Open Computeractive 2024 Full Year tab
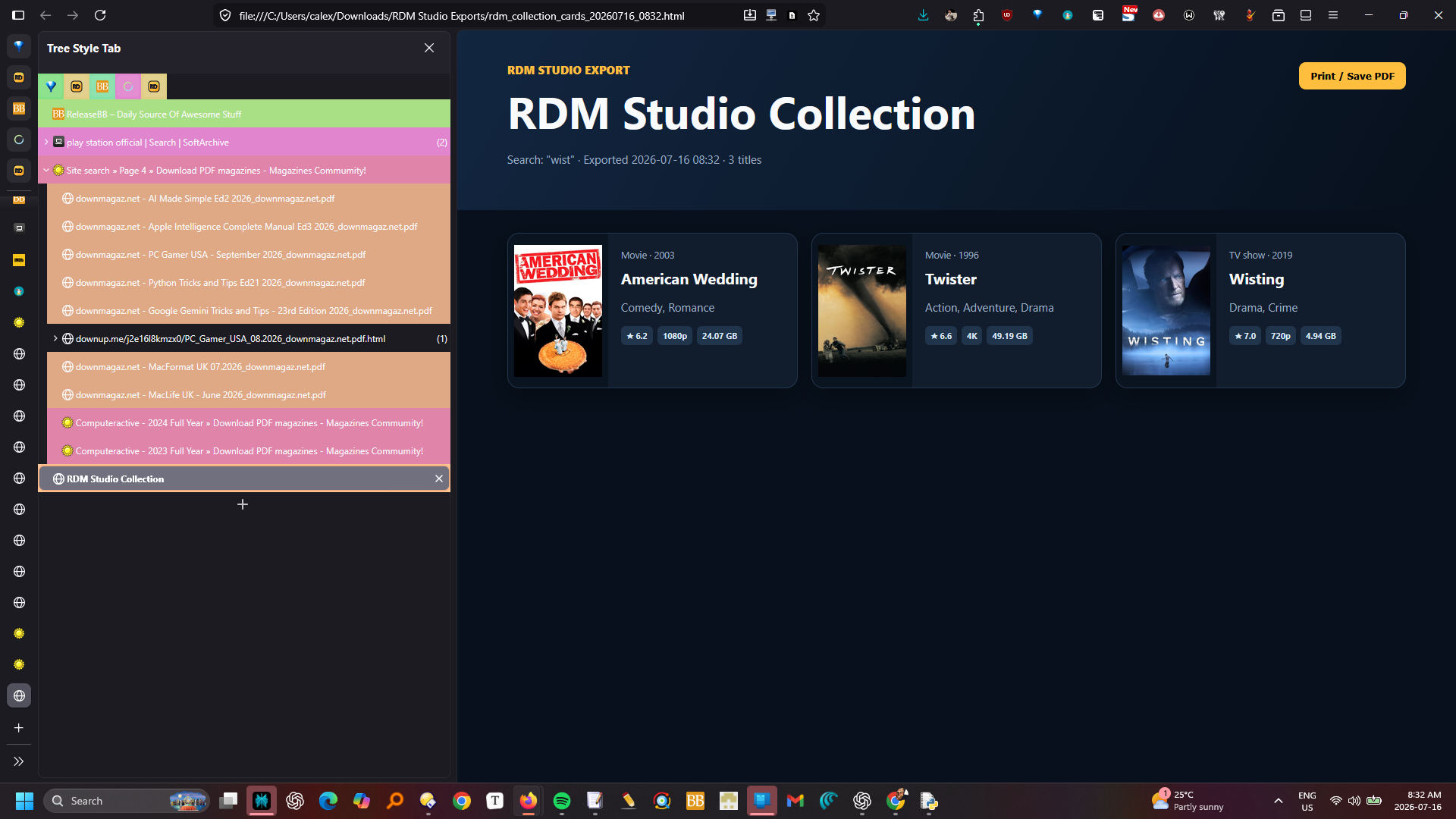1456x819 pixels. (x=249, y=422)
